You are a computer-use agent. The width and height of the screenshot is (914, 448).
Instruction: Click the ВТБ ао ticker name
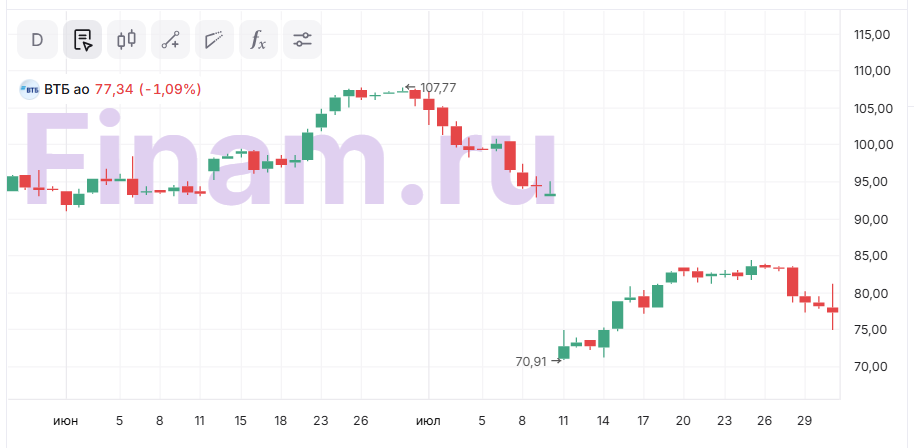tap(67, 89)
